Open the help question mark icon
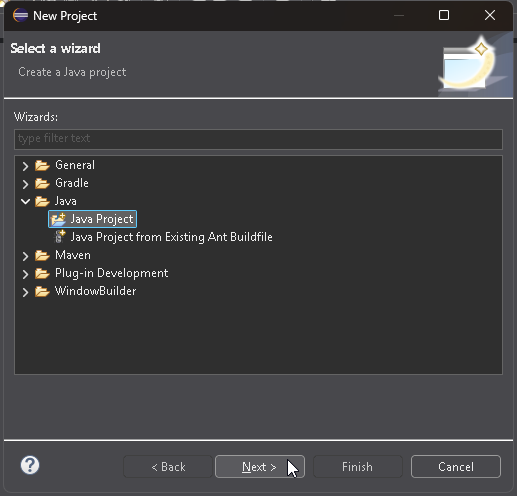This screenshot has width=517, height=496. click(30, 465)
